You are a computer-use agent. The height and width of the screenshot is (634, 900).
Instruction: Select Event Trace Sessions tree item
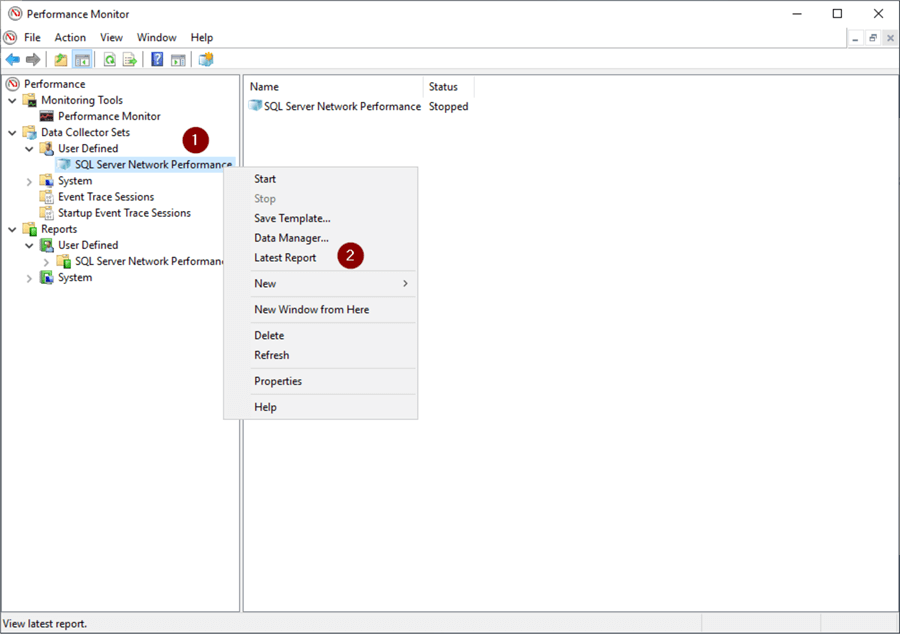click(106, 197)
